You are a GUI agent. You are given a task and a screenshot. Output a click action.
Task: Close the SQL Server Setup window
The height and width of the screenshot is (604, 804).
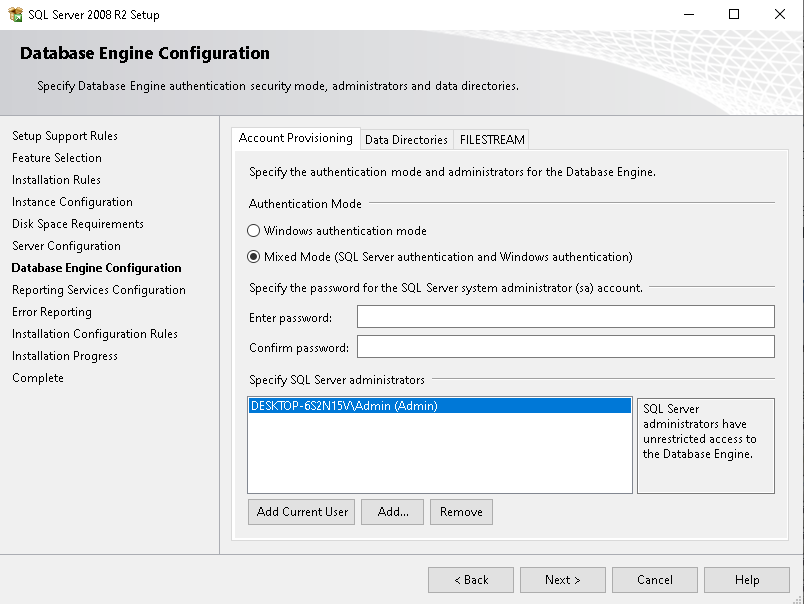(779, 14)
